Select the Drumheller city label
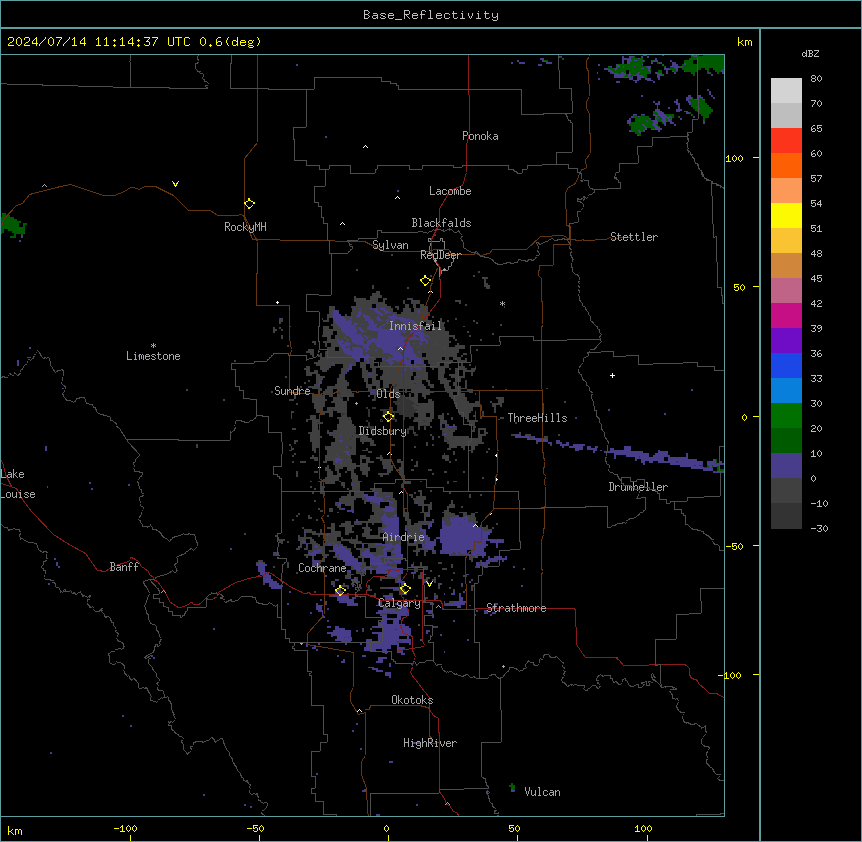862x842 pixels. pos(638,487)
